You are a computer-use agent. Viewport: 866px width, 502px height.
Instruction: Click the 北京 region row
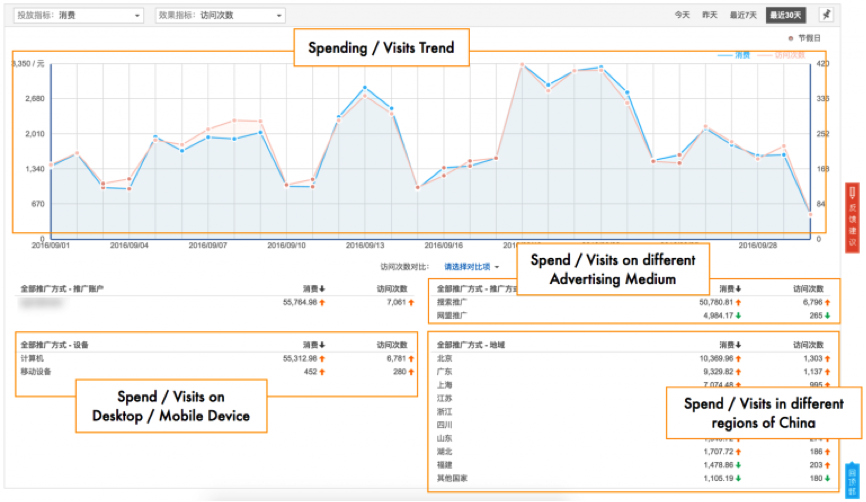(x=446, y=358)
